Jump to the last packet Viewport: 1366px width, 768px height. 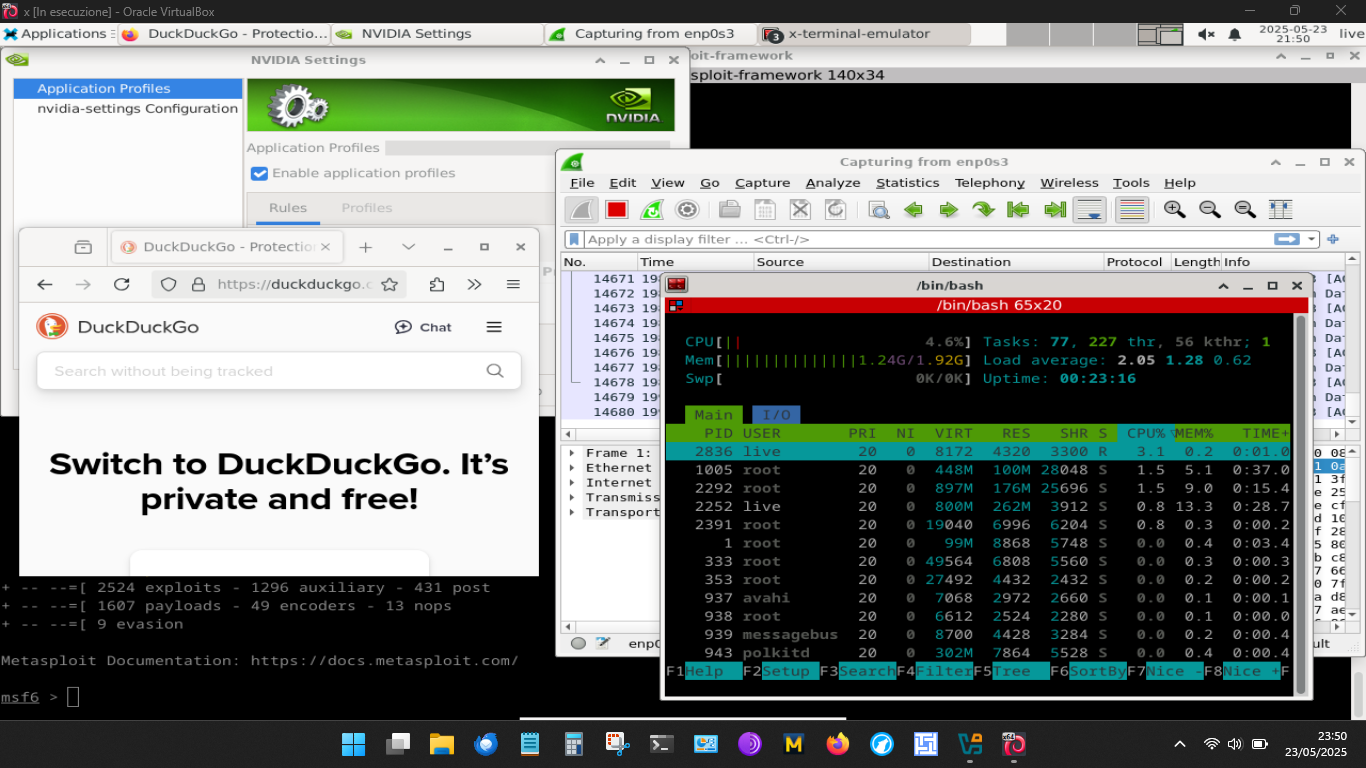click(x=1054, y=210)
